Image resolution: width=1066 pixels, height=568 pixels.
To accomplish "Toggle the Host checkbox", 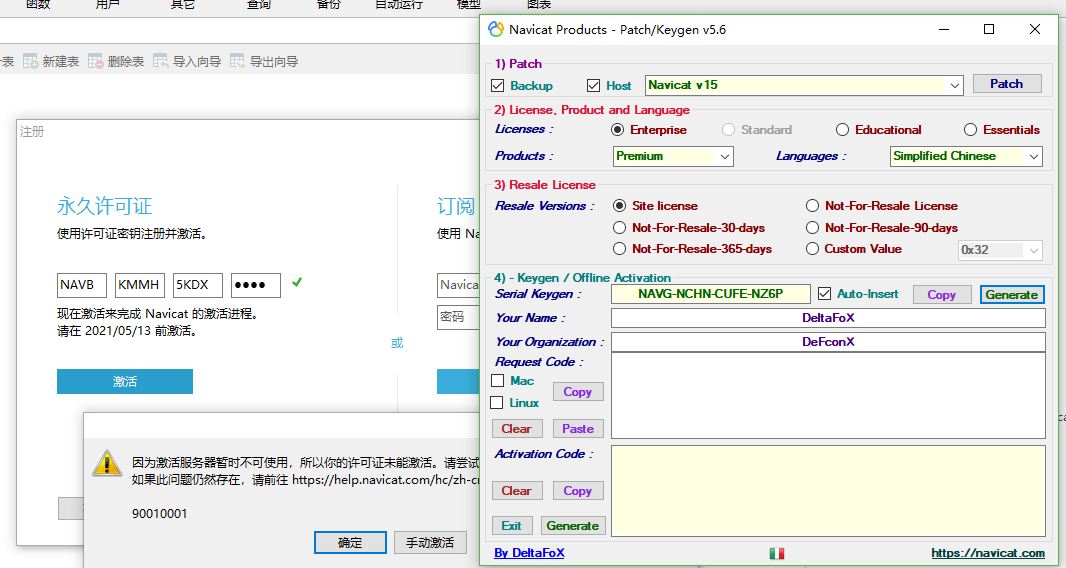I will click(x=594, y=86).
